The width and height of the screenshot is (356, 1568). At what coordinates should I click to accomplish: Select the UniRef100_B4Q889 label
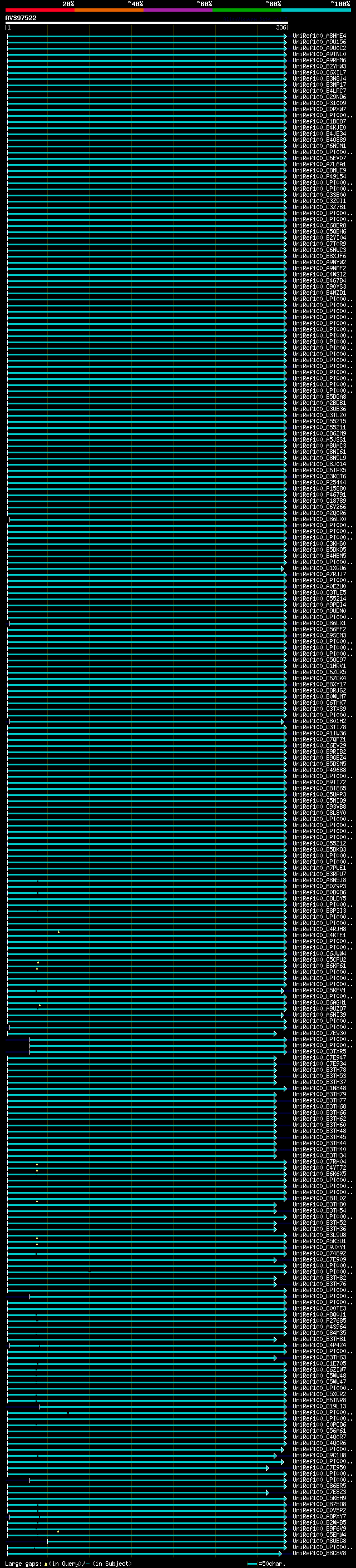click(319, 140)
